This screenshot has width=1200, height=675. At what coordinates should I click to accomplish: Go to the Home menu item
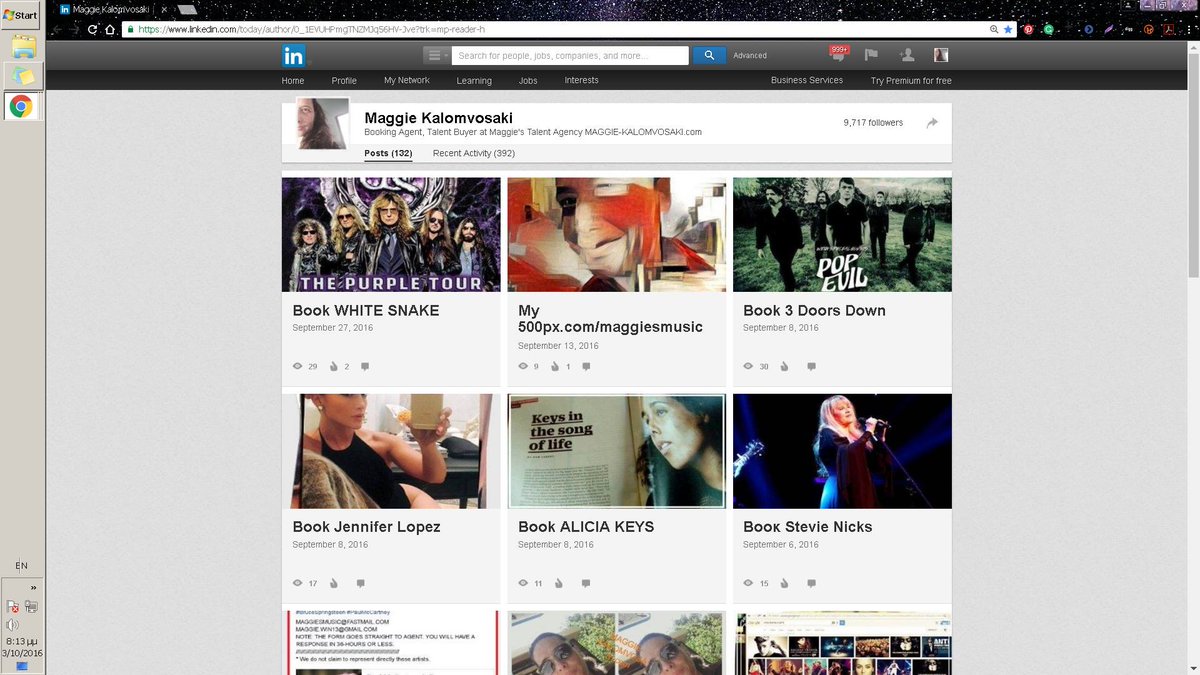click(x=293, y=80)
